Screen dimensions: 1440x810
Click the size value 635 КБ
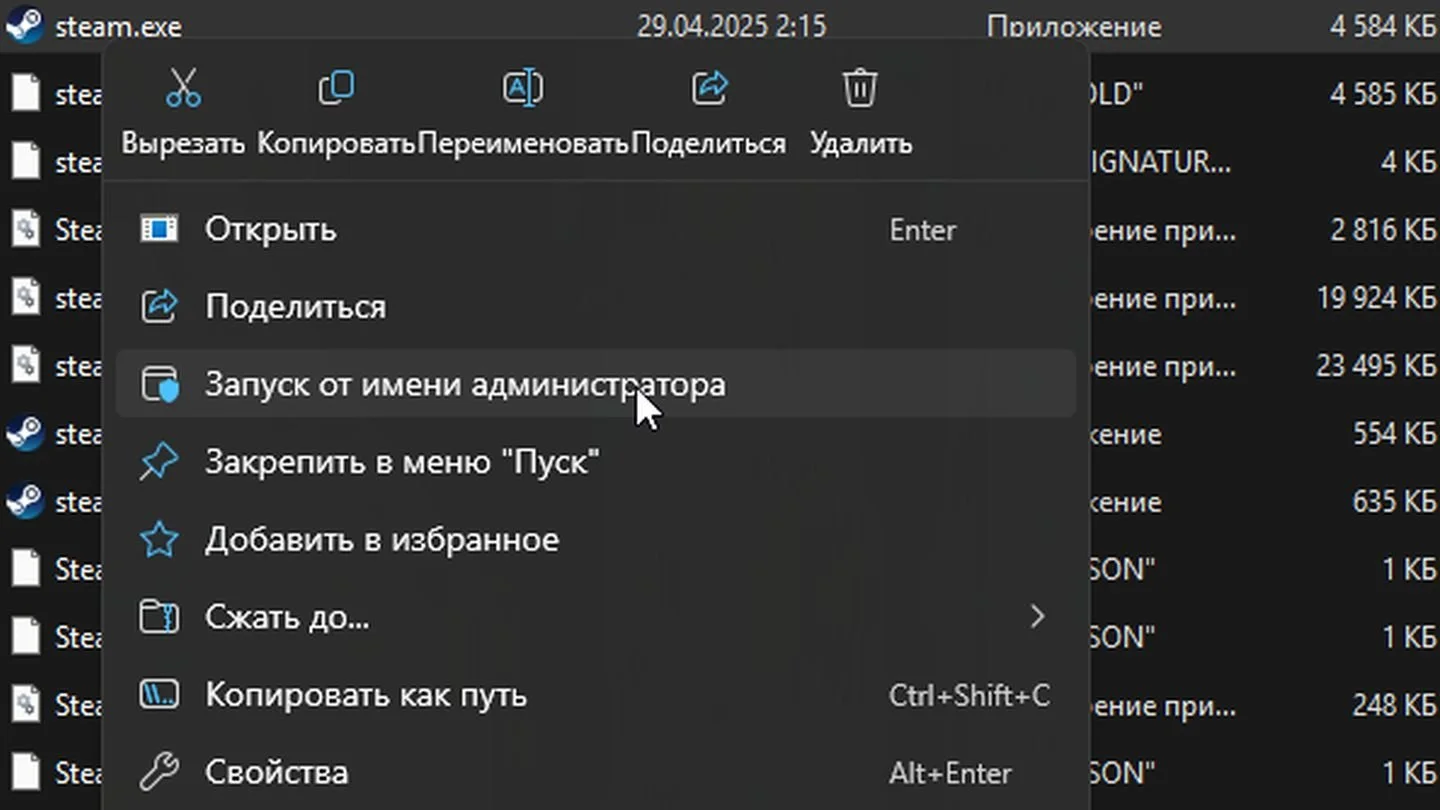coord(1394,502)
